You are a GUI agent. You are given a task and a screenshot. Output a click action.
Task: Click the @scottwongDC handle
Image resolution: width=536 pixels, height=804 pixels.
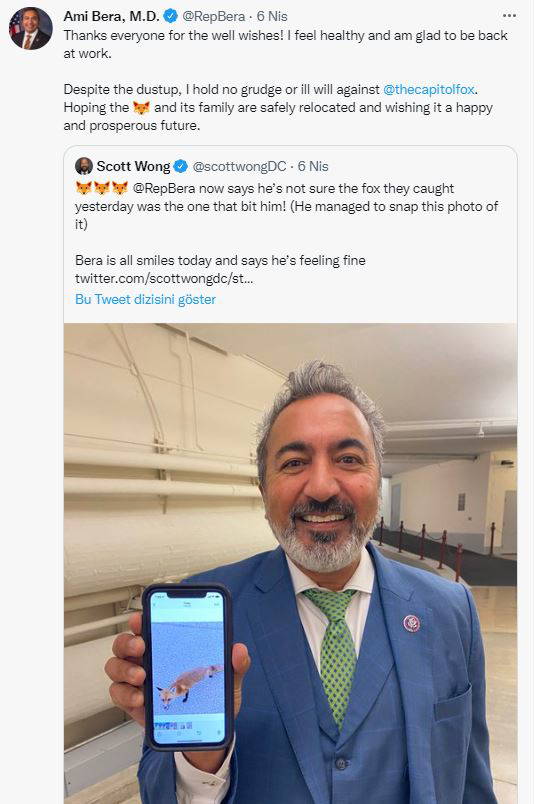pyautogui.click(x=239, y=167)
